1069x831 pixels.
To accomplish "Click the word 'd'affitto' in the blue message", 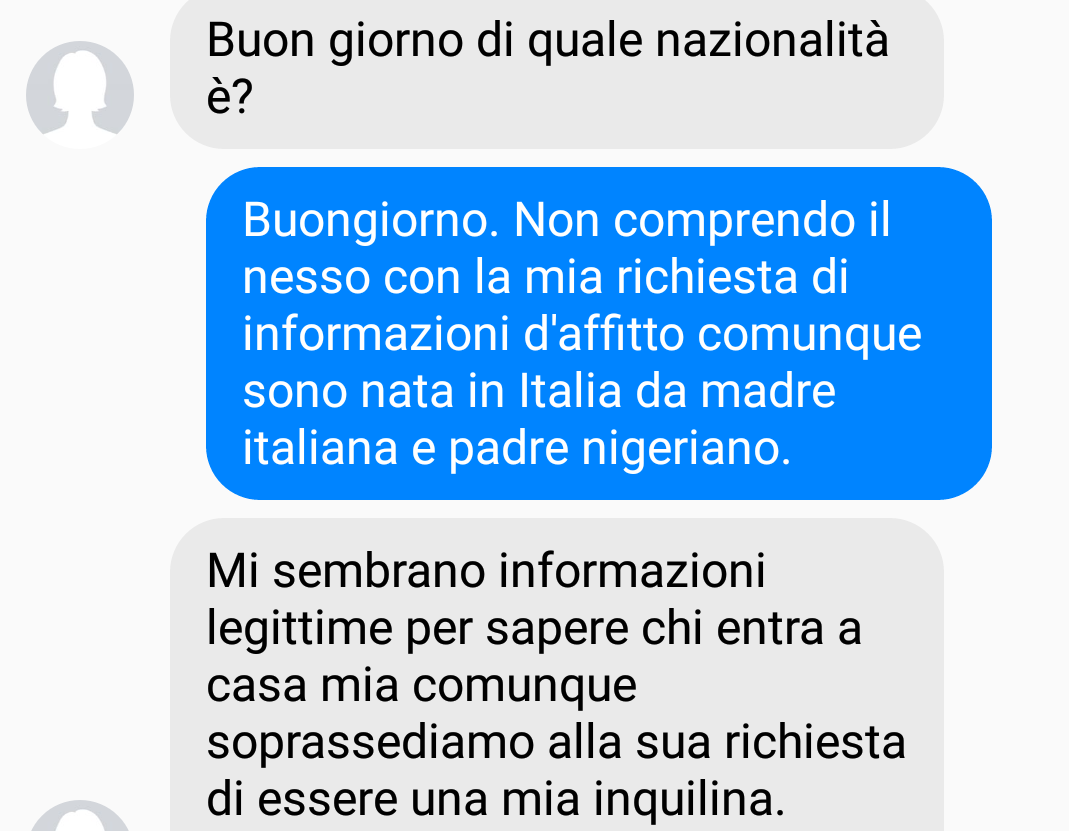I will coord(603,335).
